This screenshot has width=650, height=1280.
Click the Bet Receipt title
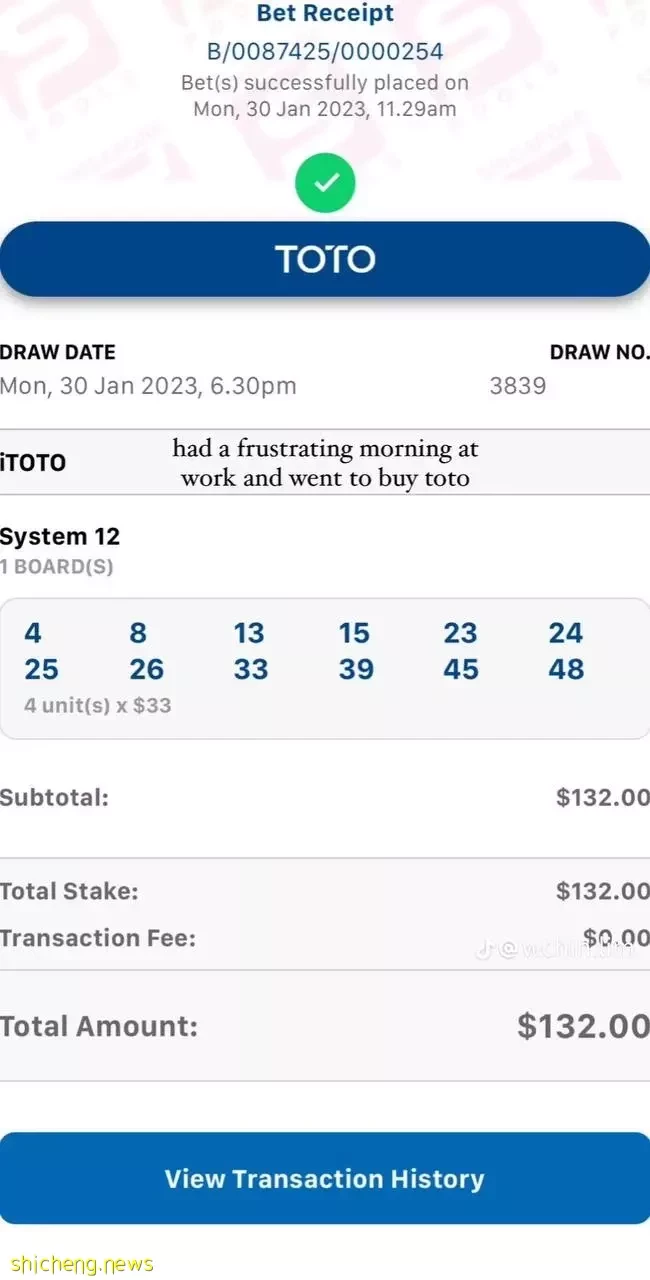tap(325, 14)
